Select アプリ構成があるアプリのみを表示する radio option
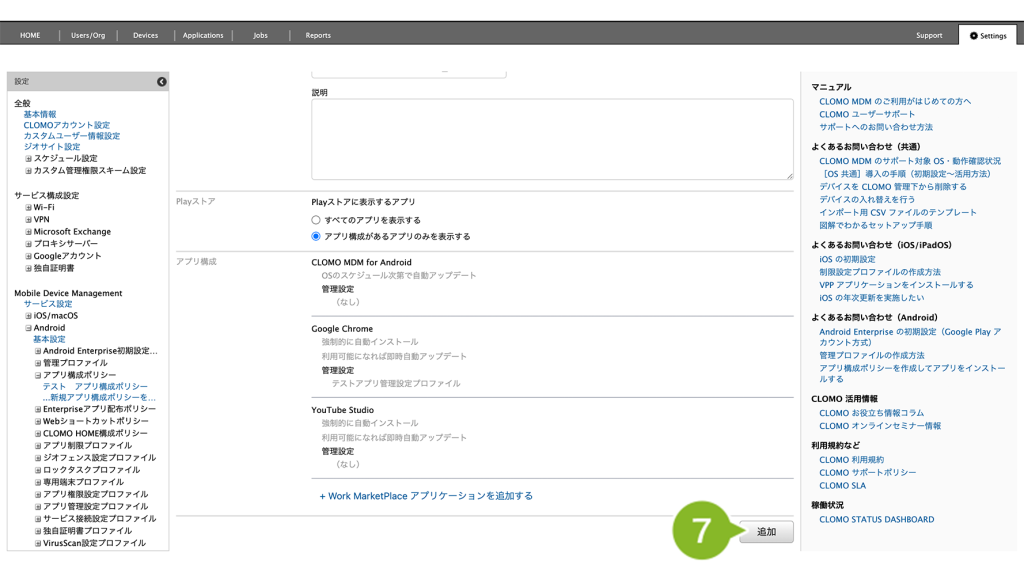Image resolution: width=1024 pixels, height=576 pixels. (316, 237)
